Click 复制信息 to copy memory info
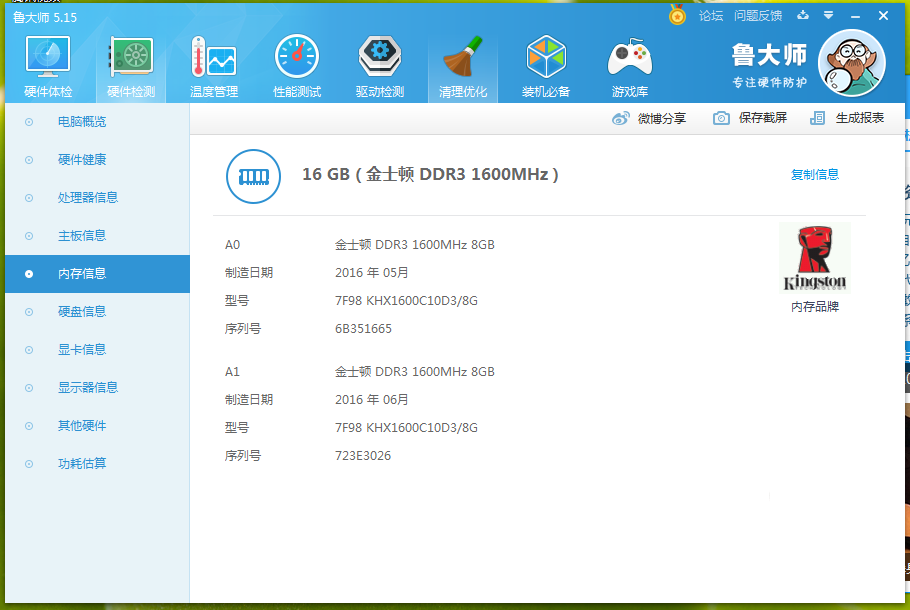The height and width of the screenshot is (610, 910). click(815, 174)
